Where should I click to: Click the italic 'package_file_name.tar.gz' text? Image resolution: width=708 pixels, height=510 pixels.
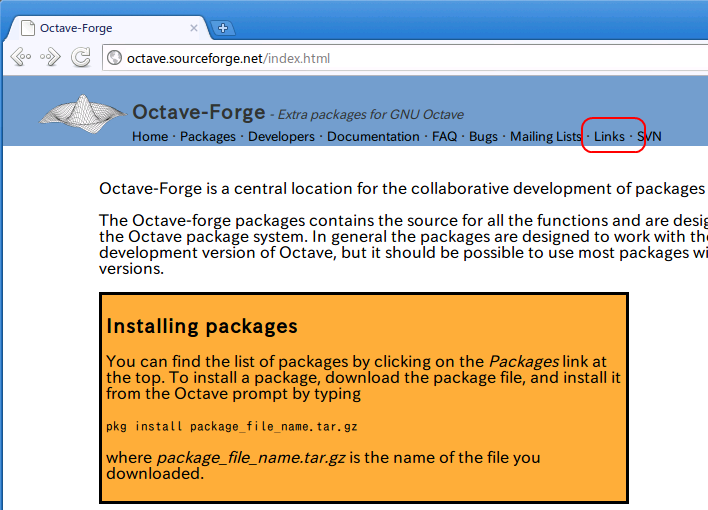(251, 458)
